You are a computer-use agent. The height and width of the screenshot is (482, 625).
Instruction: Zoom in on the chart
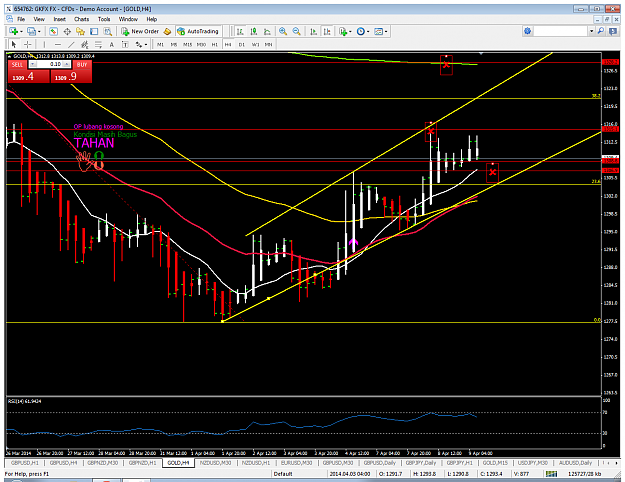(283, 31)
